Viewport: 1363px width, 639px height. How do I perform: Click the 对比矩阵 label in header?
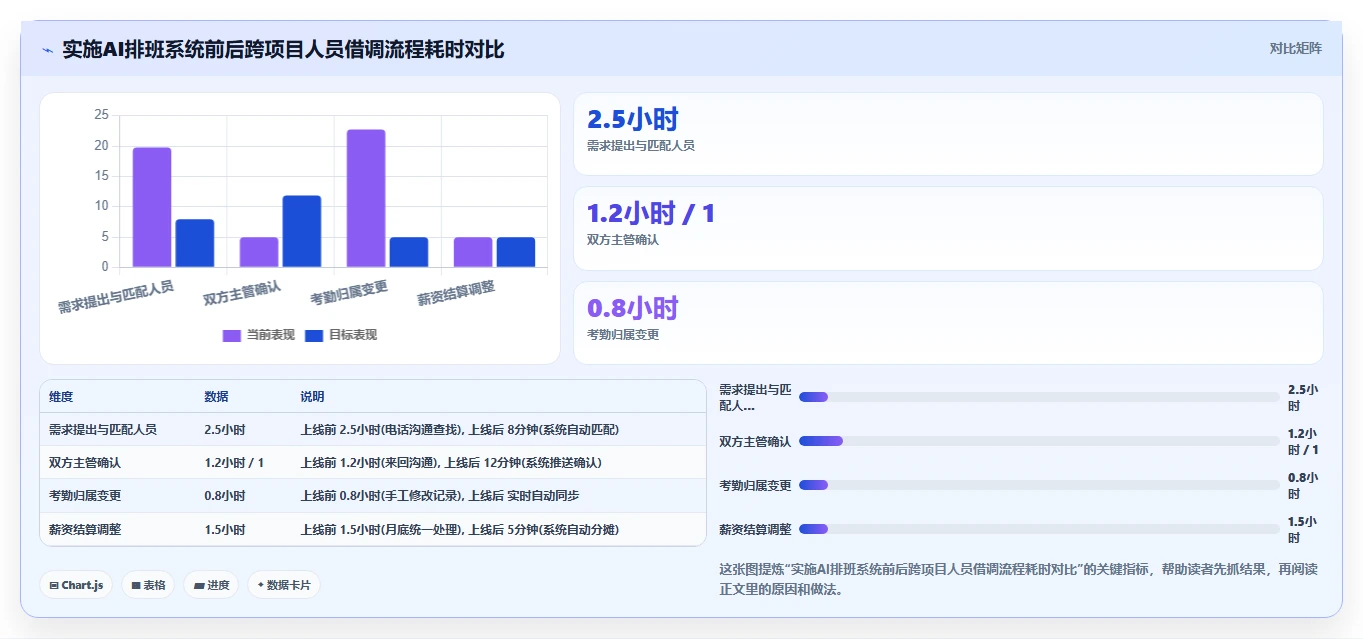click(x=1295, y=48)
